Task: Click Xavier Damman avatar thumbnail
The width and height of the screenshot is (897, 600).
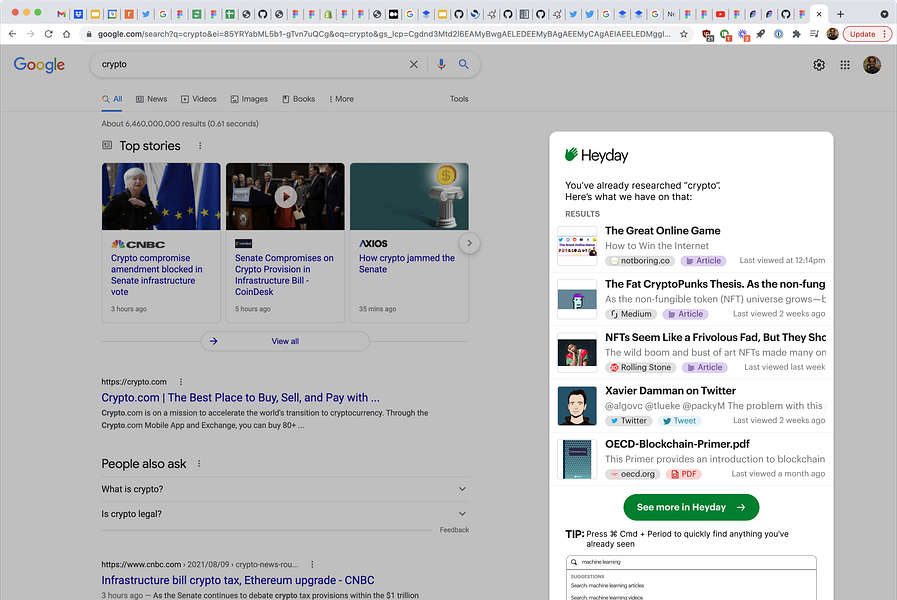Action: 577,406
